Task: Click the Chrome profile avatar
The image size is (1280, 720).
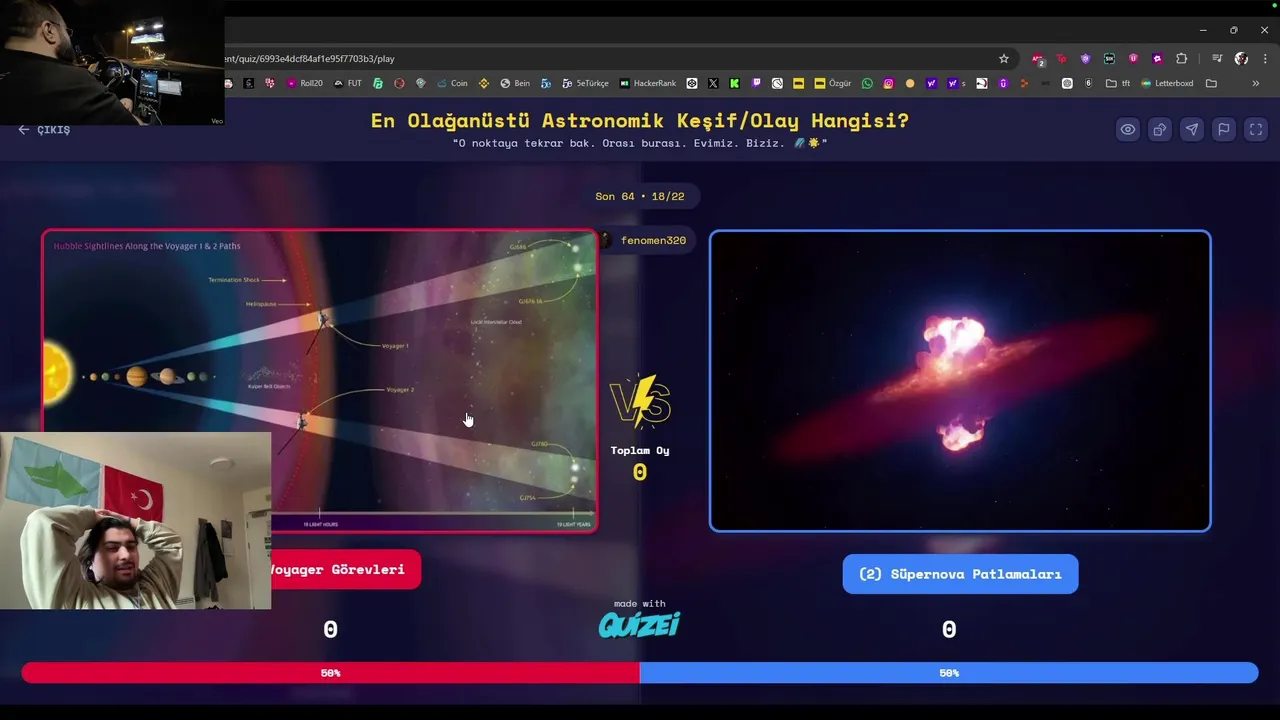Action: tap(1241, 59)
